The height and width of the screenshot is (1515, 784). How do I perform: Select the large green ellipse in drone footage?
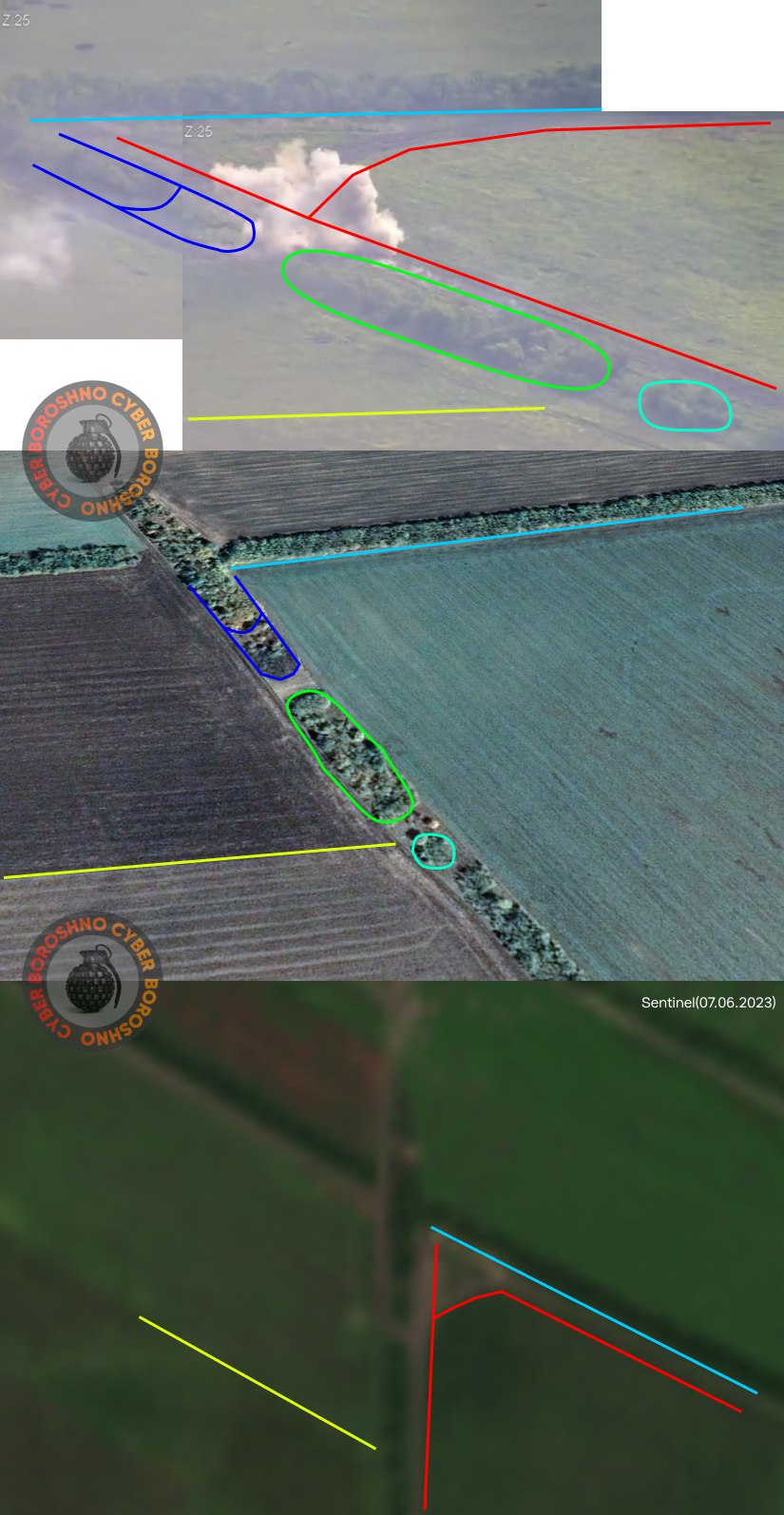[445, 318]
